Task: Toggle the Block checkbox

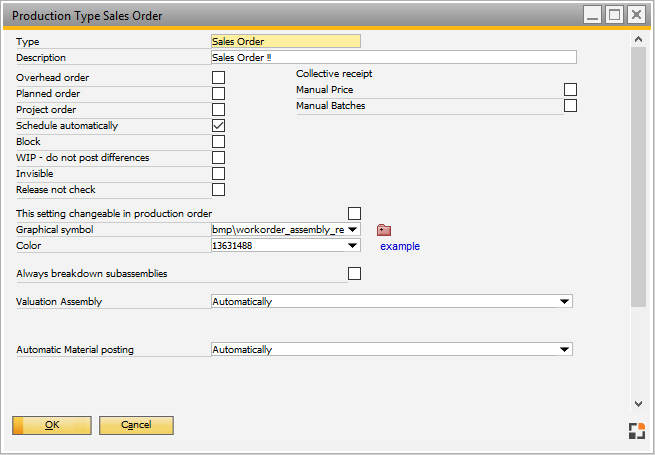Action: pos(218,142)
